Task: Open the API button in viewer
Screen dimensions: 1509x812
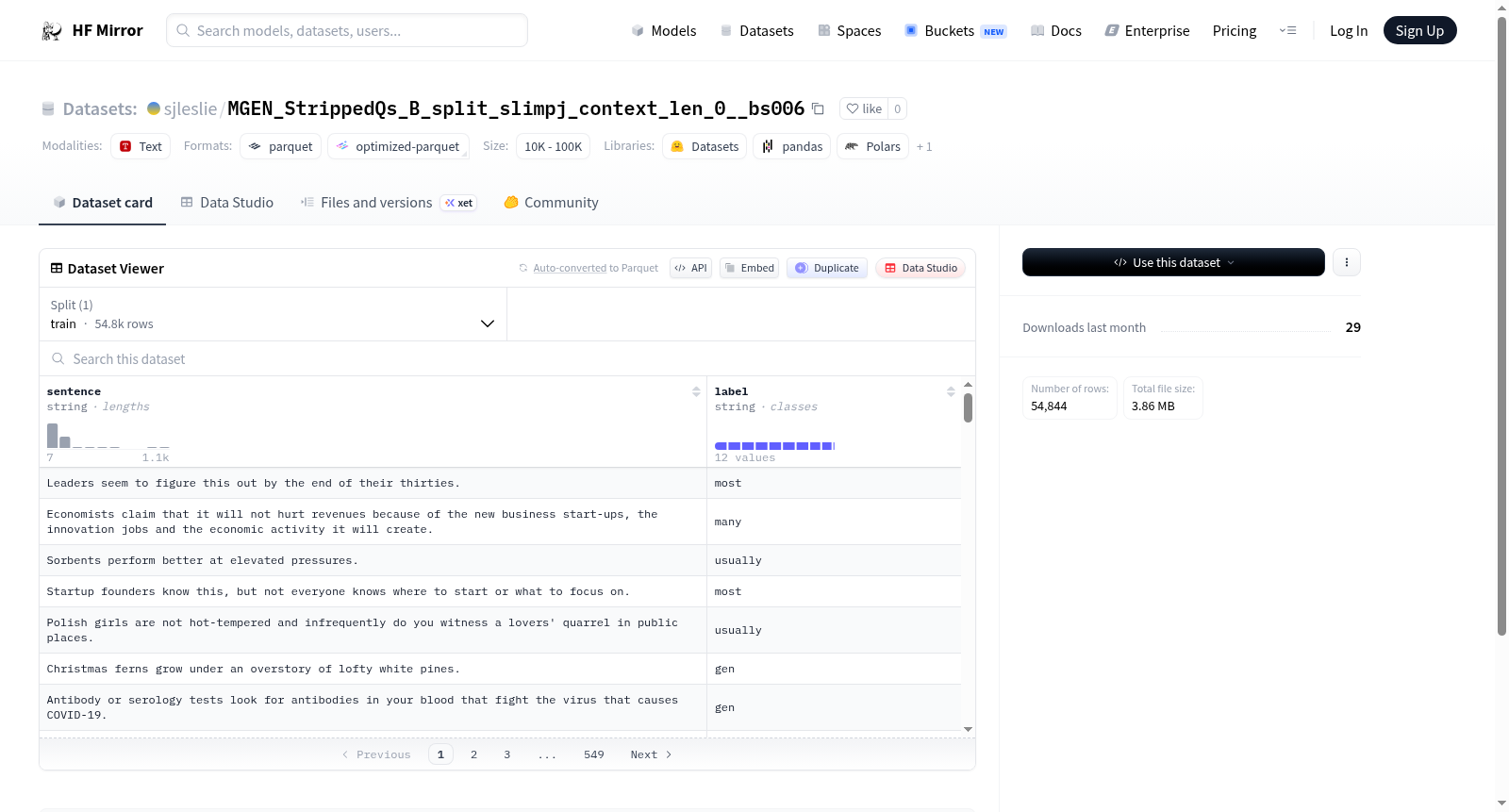Action: pos(690,268)
